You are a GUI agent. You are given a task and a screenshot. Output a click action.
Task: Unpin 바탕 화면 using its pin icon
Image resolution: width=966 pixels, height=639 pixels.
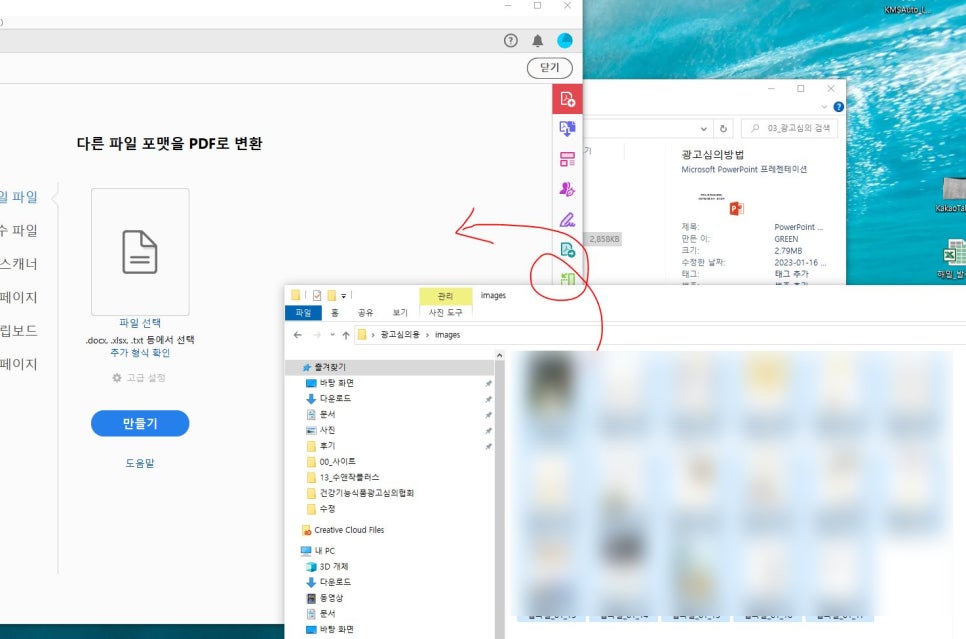click(x=488, y=383)
